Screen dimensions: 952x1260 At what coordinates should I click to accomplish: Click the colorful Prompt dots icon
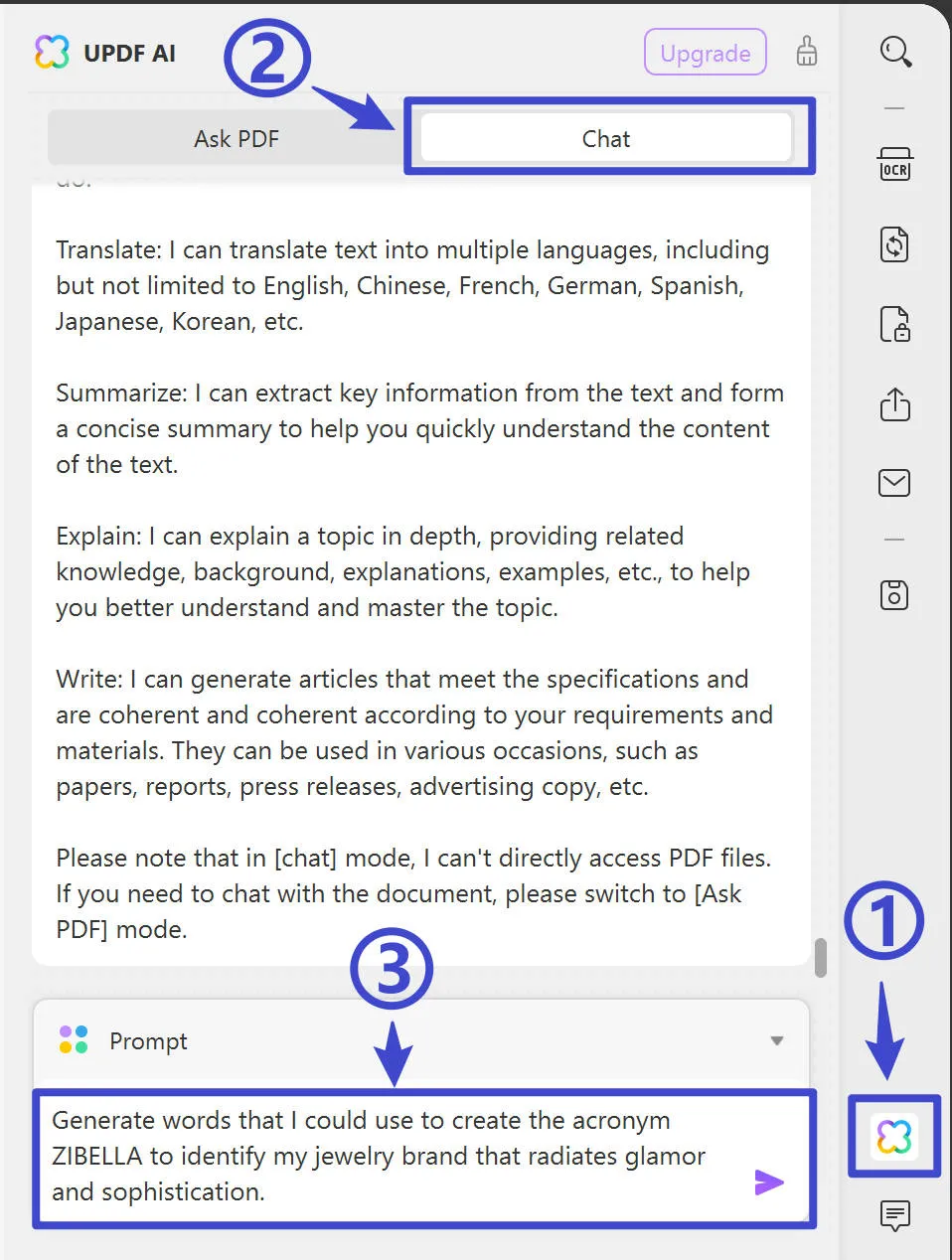72,1039
